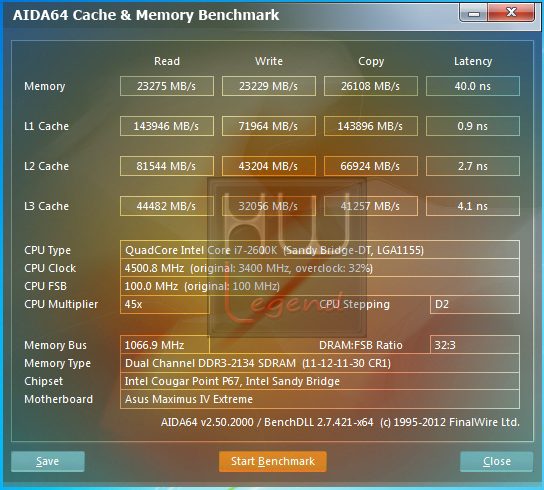Click the CPU Stepping D2 field
Screen dimensions: 544x490
click(475, 304)
